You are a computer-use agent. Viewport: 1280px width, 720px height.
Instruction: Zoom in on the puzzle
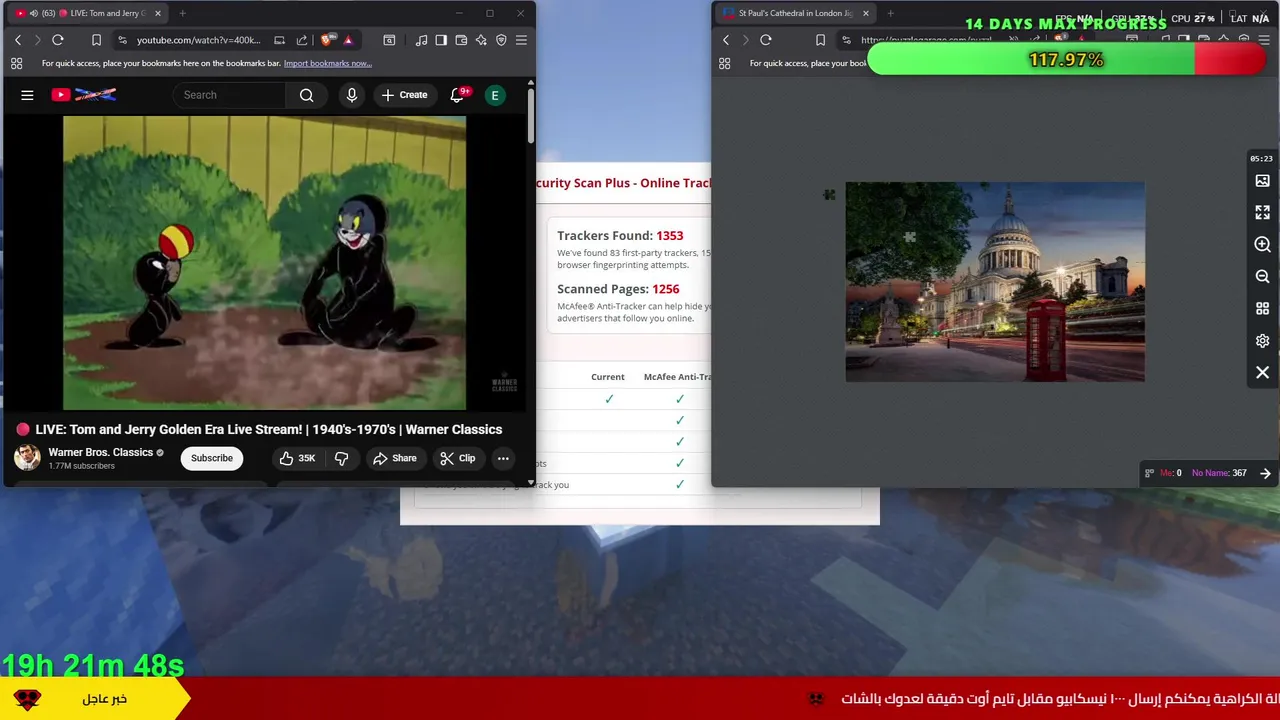coord(1262,245)
